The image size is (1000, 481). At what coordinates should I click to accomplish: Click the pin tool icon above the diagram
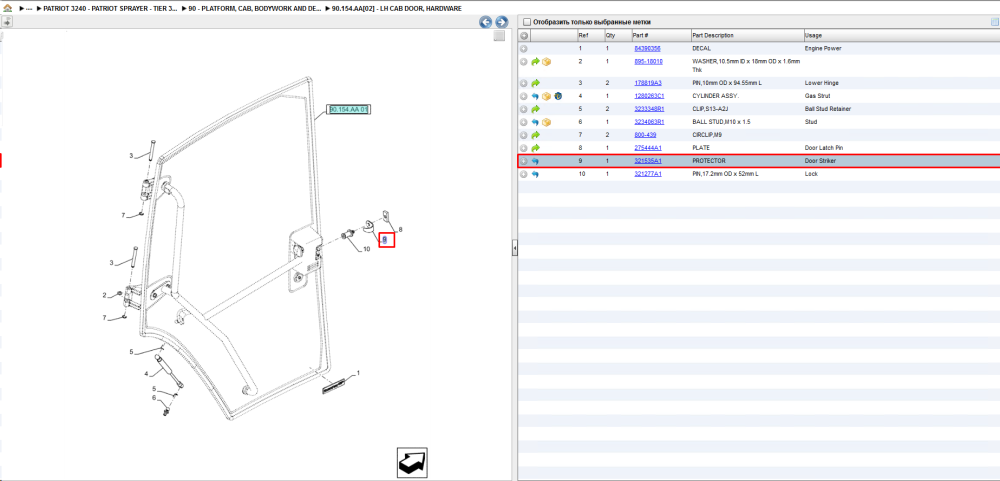[x=6, y=22]
